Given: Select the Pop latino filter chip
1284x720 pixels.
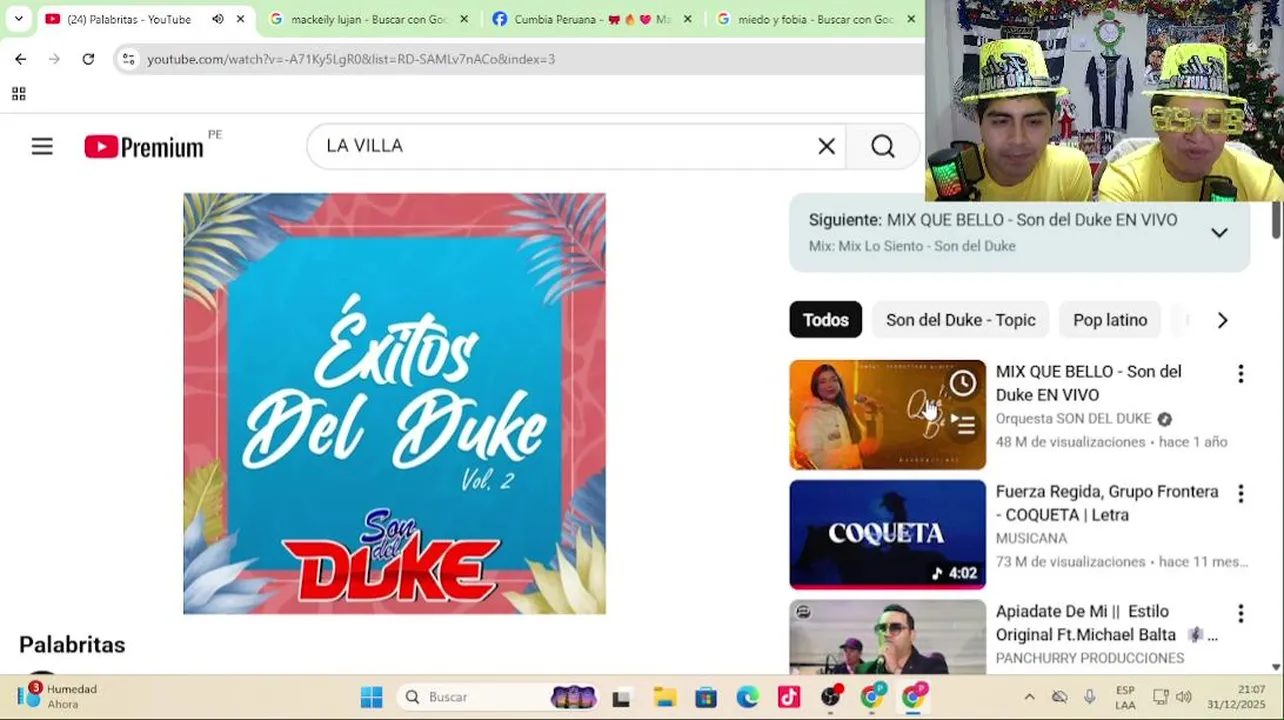Looking at the screenshot, I should point(1110,320).
